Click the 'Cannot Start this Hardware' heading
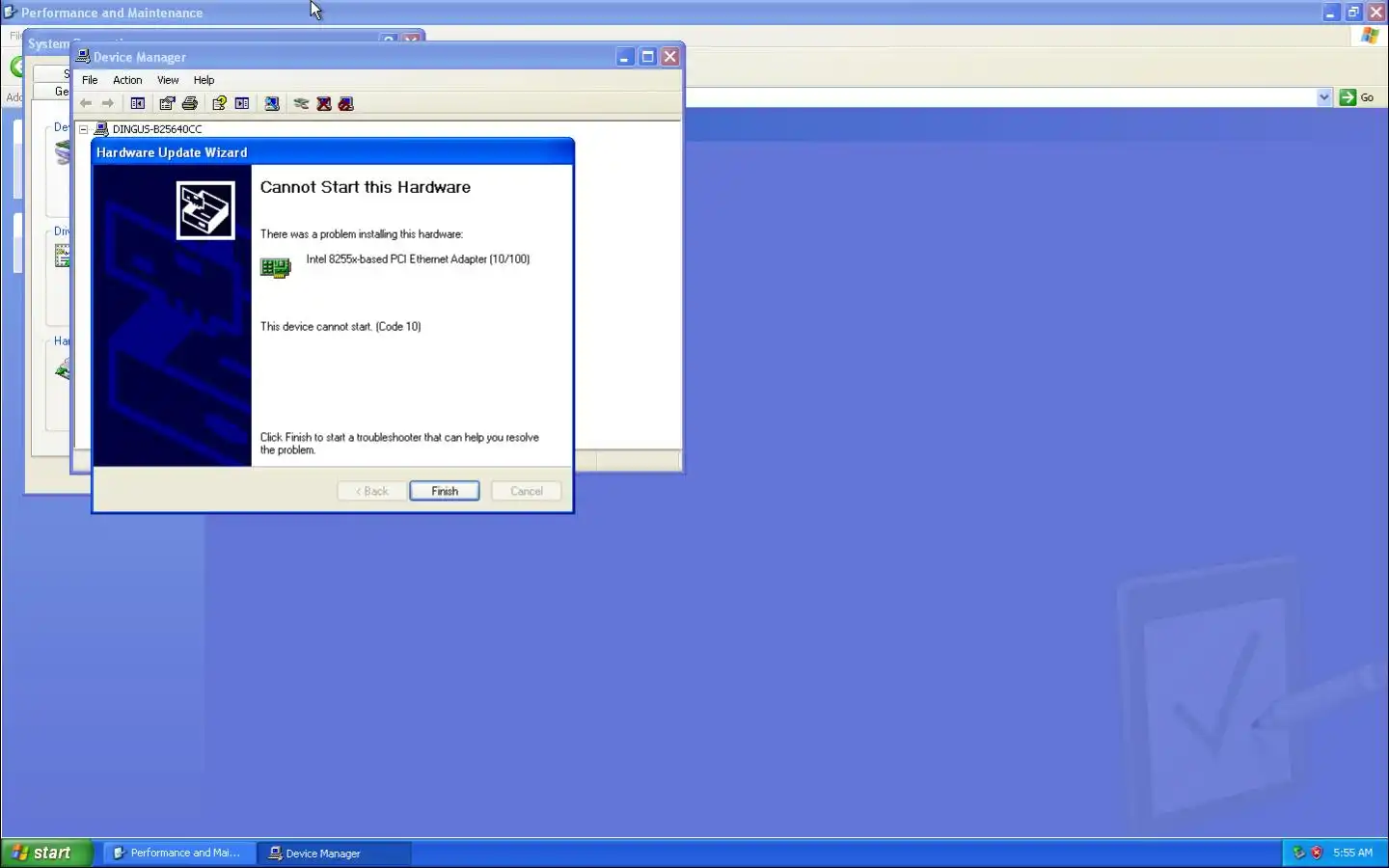 coord(366,187)
